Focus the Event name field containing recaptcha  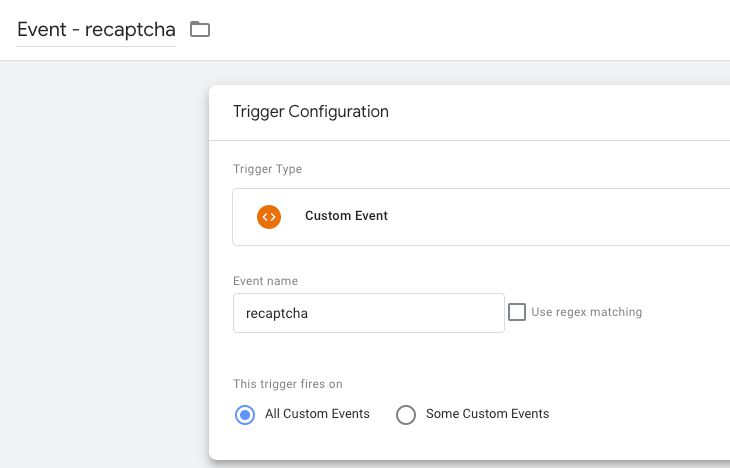click(x=369, y=313)
